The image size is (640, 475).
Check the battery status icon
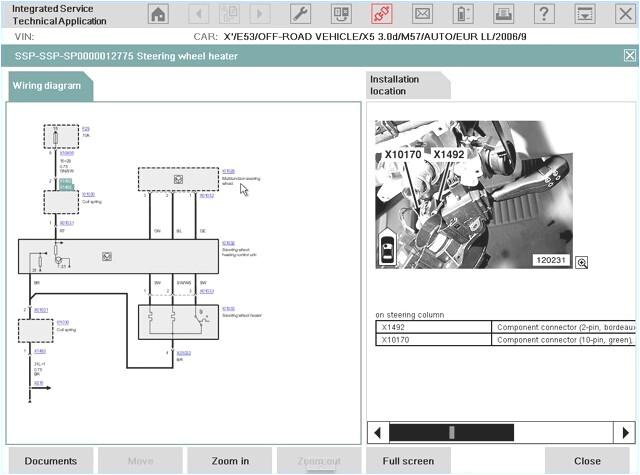(463, 14)
